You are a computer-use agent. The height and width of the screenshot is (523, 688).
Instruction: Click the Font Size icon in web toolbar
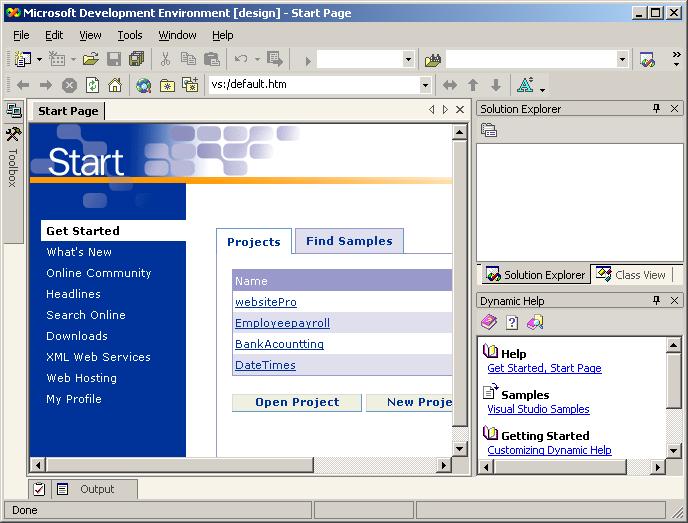pos(526,85)
